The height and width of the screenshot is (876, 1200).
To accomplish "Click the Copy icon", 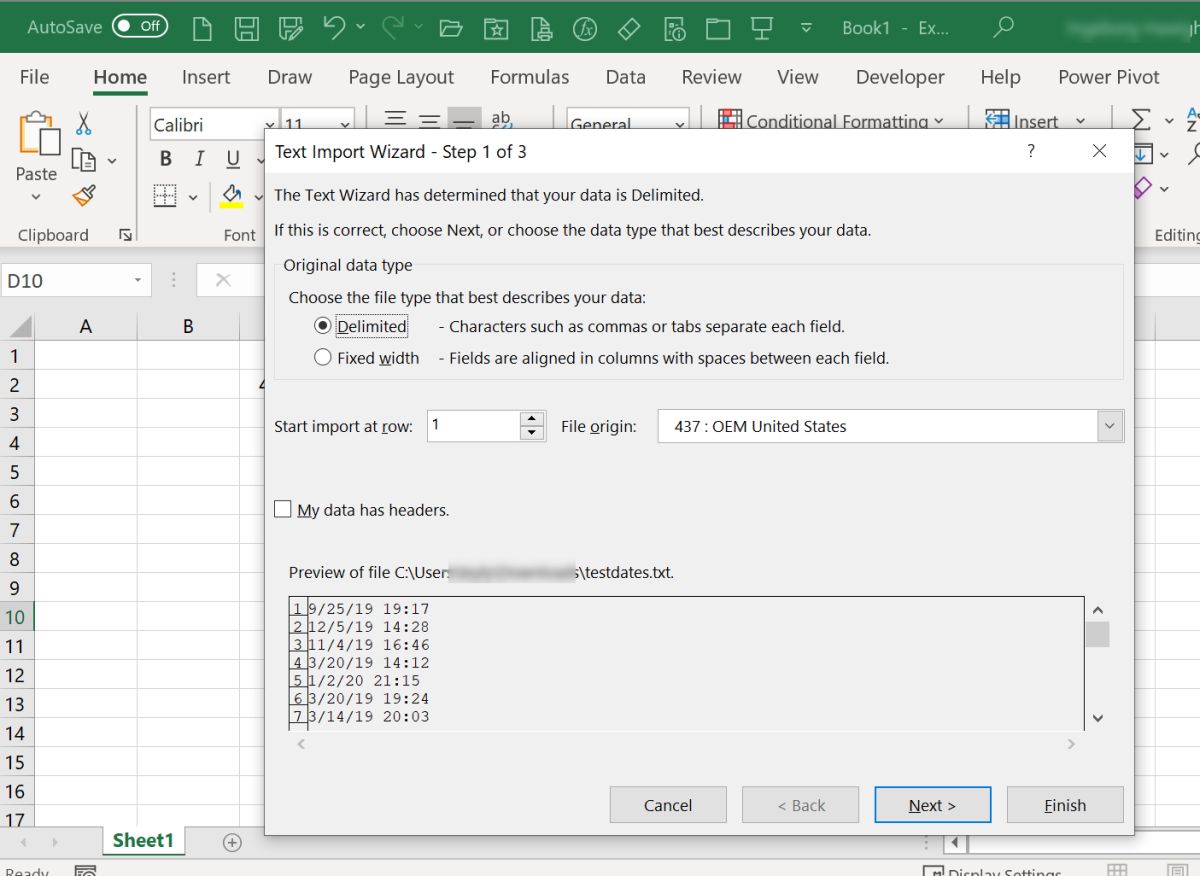I will (x=84, y=160).
